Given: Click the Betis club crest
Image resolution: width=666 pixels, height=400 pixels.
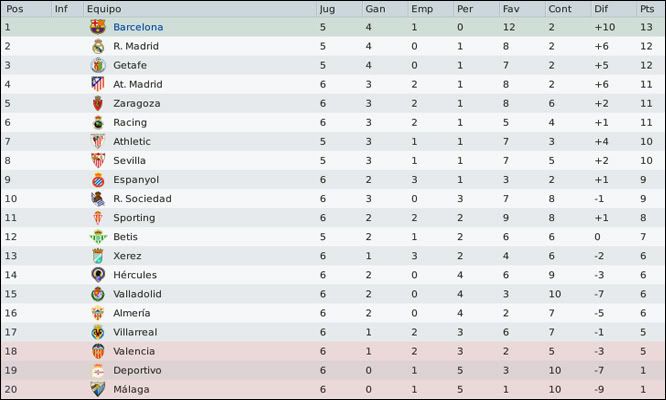Looking at the screenshot, I should [x=98, y=237].
